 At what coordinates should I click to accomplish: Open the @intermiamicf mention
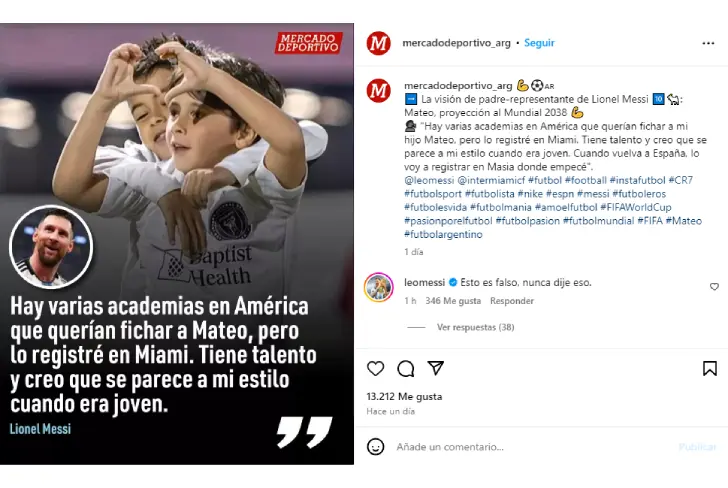click(491, 180)
